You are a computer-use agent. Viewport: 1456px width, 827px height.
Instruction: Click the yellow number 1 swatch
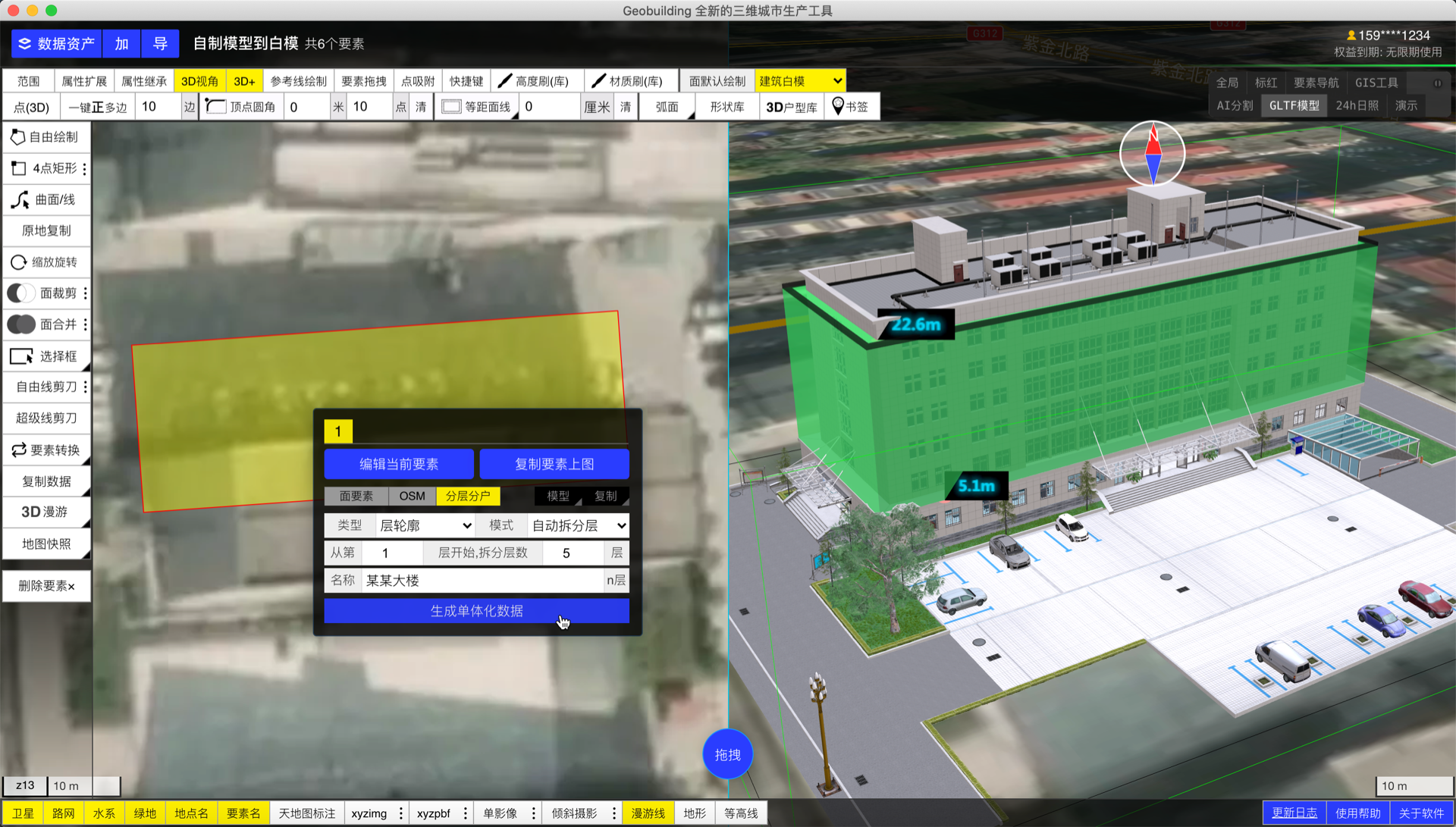338,431
